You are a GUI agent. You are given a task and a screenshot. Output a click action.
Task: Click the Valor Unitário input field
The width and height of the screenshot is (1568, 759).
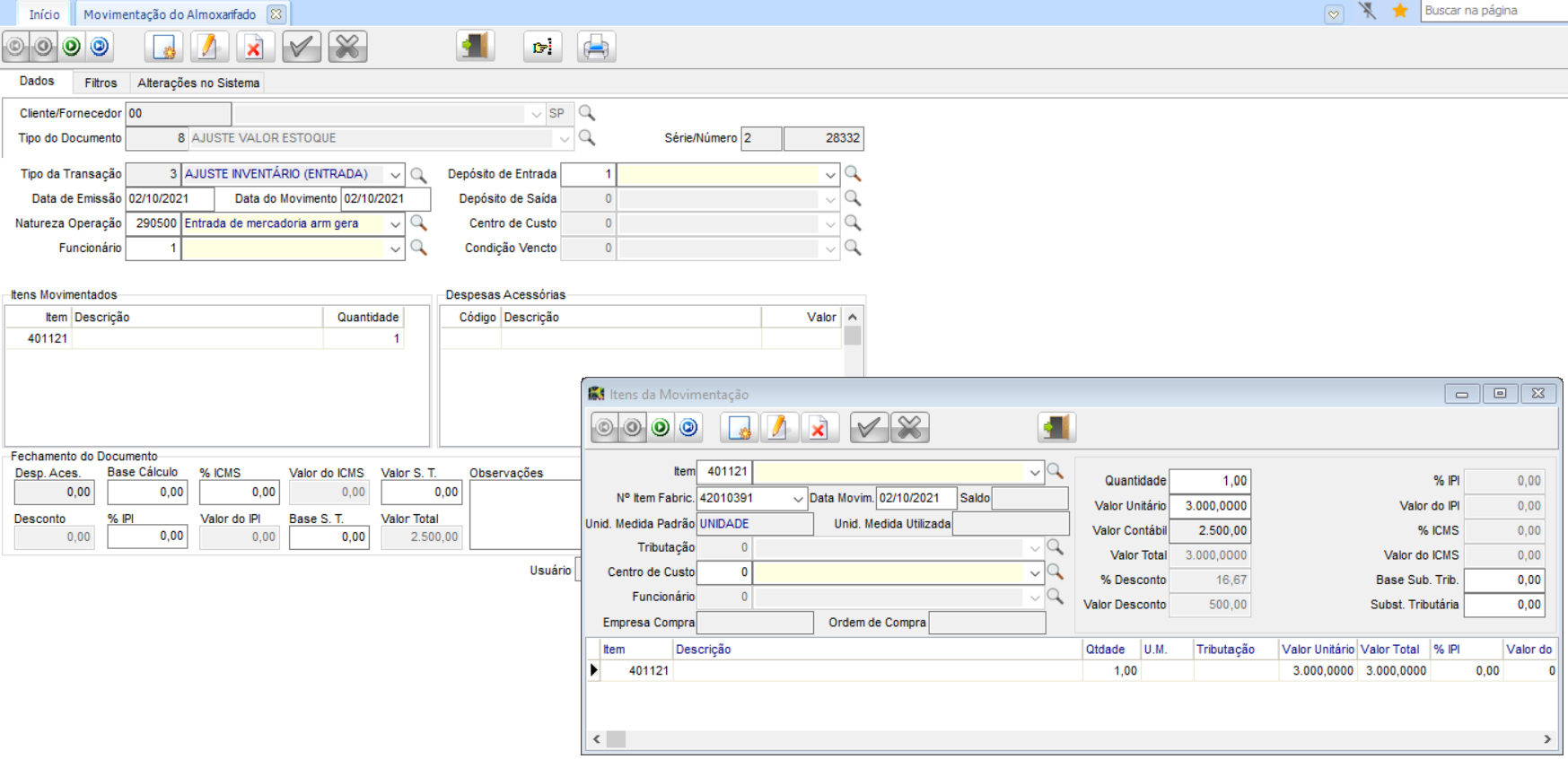(1210, 506)
